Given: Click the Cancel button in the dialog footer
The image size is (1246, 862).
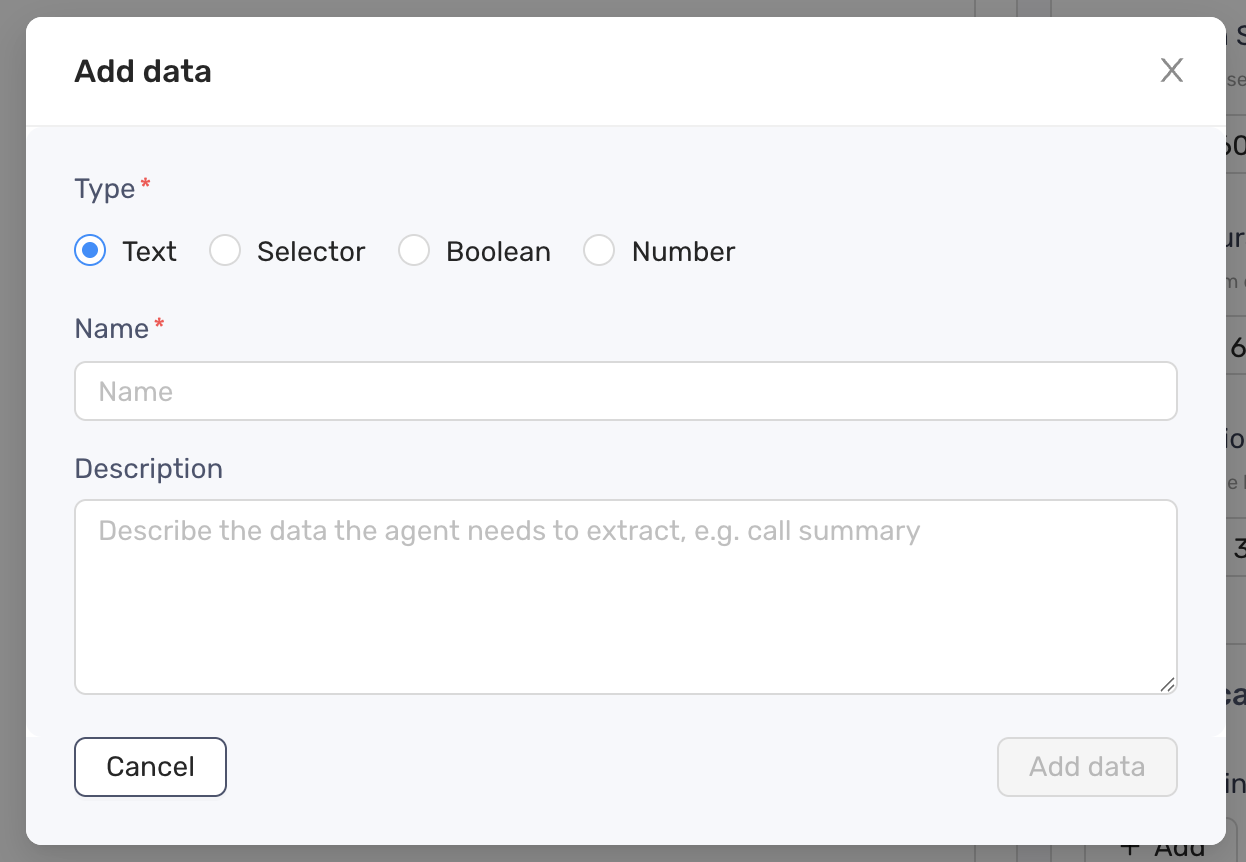Looking at the screenshot, I should 150,766.
